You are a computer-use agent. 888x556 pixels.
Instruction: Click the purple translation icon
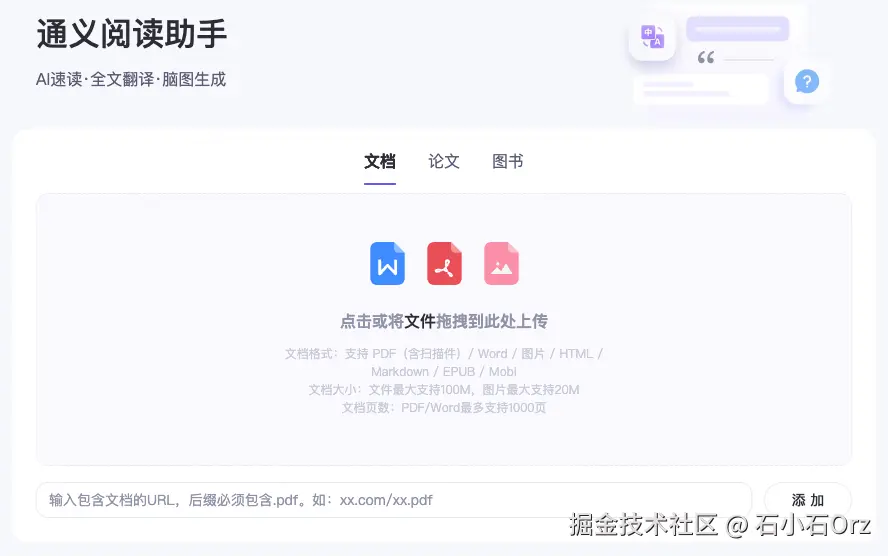click(652, 37)
